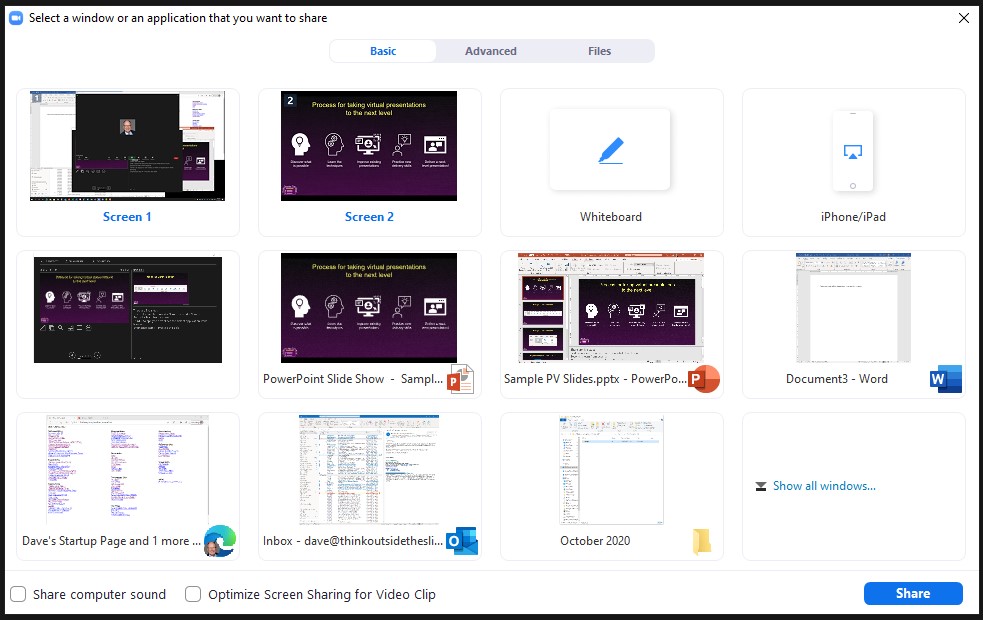Screen dimensions: 983x620
Task: Close the share selection dialog
Action: (963, 18)
